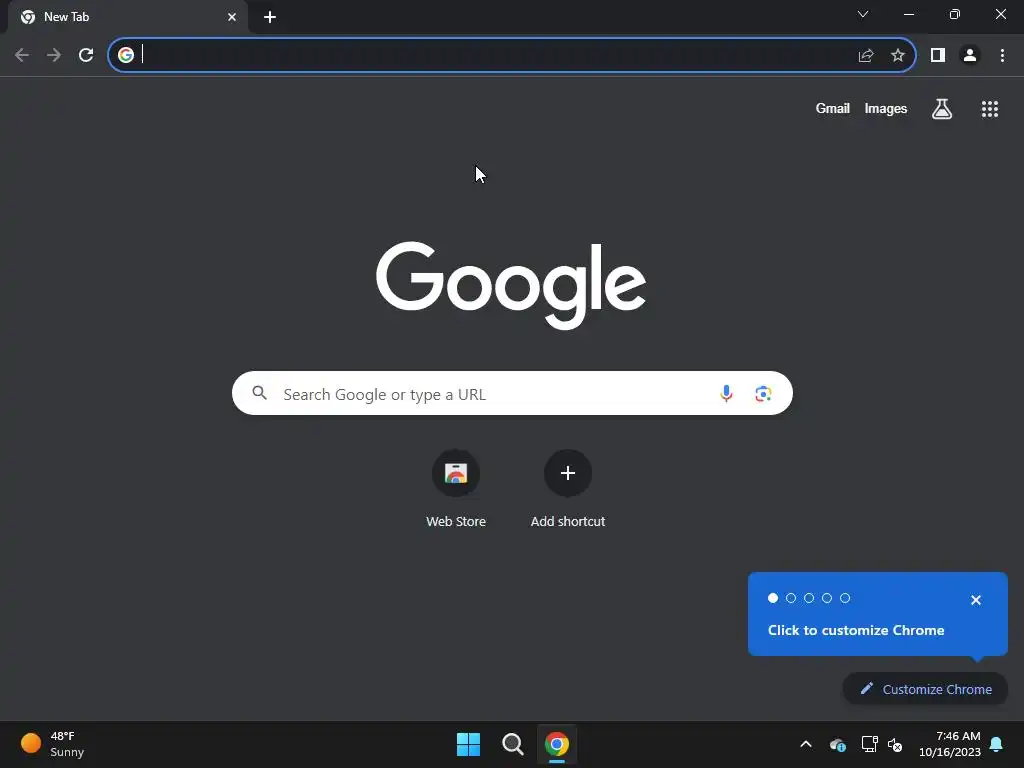The height and width of the screenshot is (768, 1024).
Task: Click the magnifier icon in search box
Action: [x=260, y=392]
